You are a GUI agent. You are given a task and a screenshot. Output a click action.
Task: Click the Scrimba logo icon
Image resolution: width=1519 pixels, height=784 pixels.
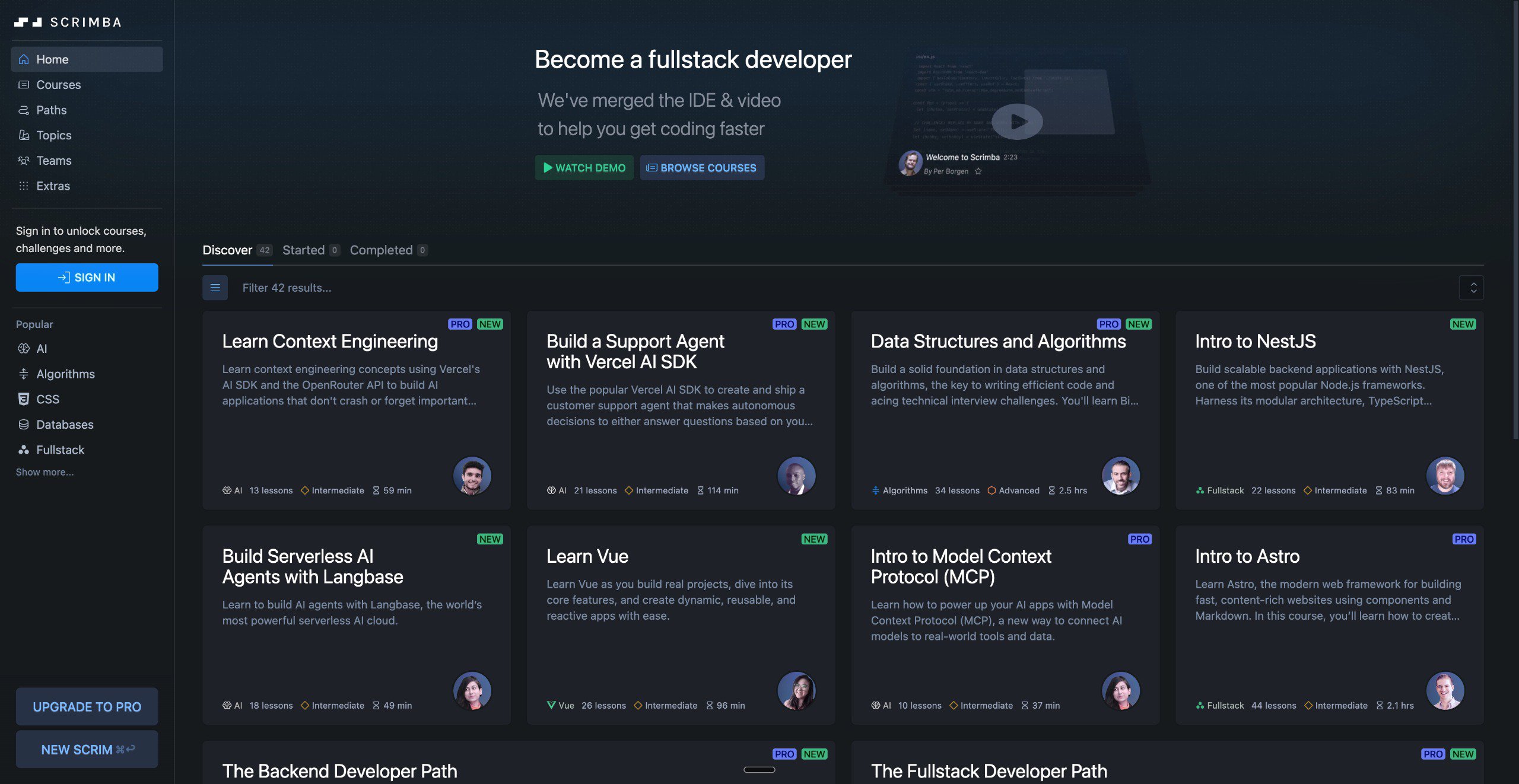(x=28, y=22)
